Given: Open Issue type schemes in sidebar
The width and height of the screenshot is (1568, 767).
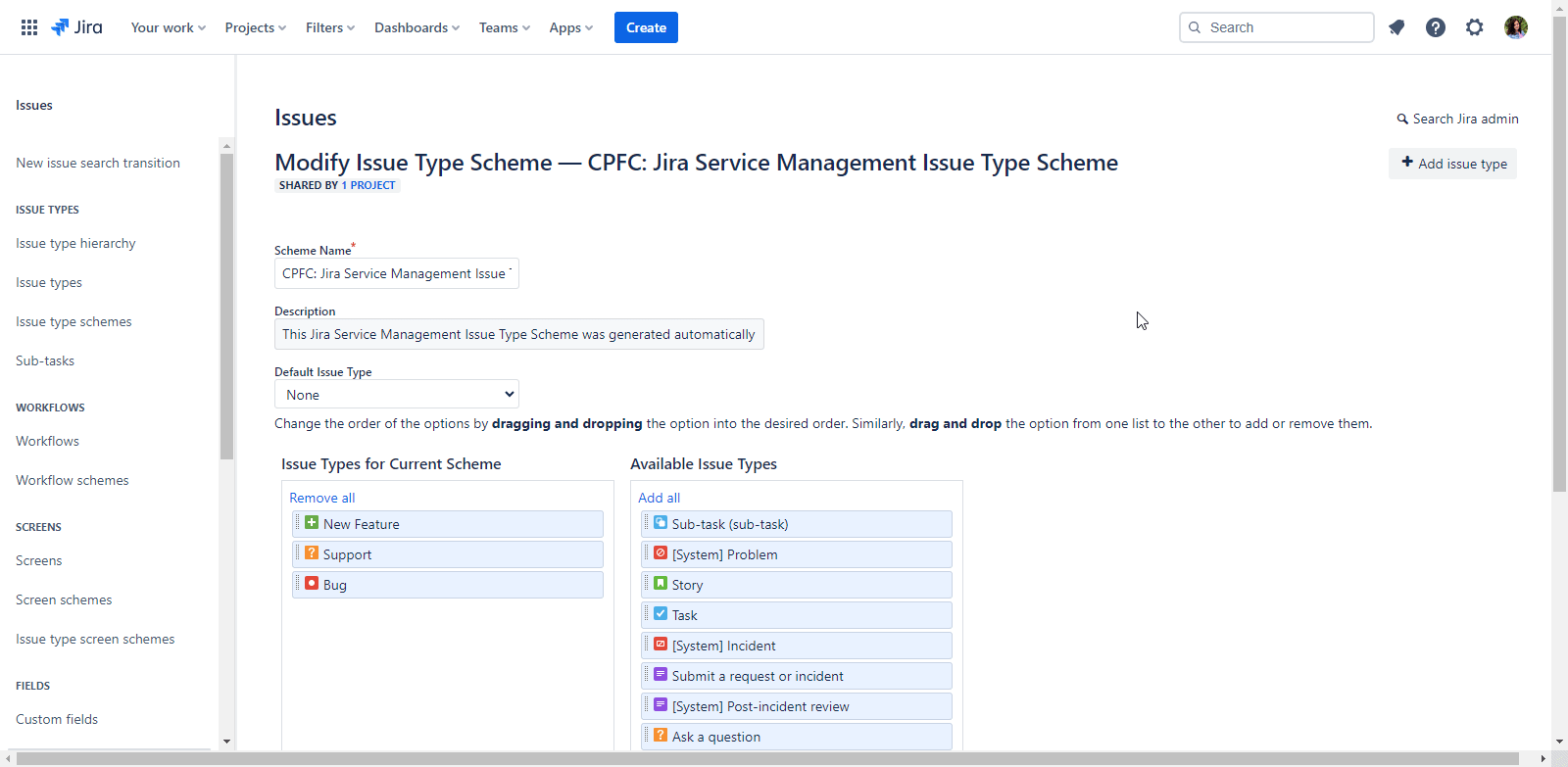Looking at the screenshot, I should click(x=73, y=321).
